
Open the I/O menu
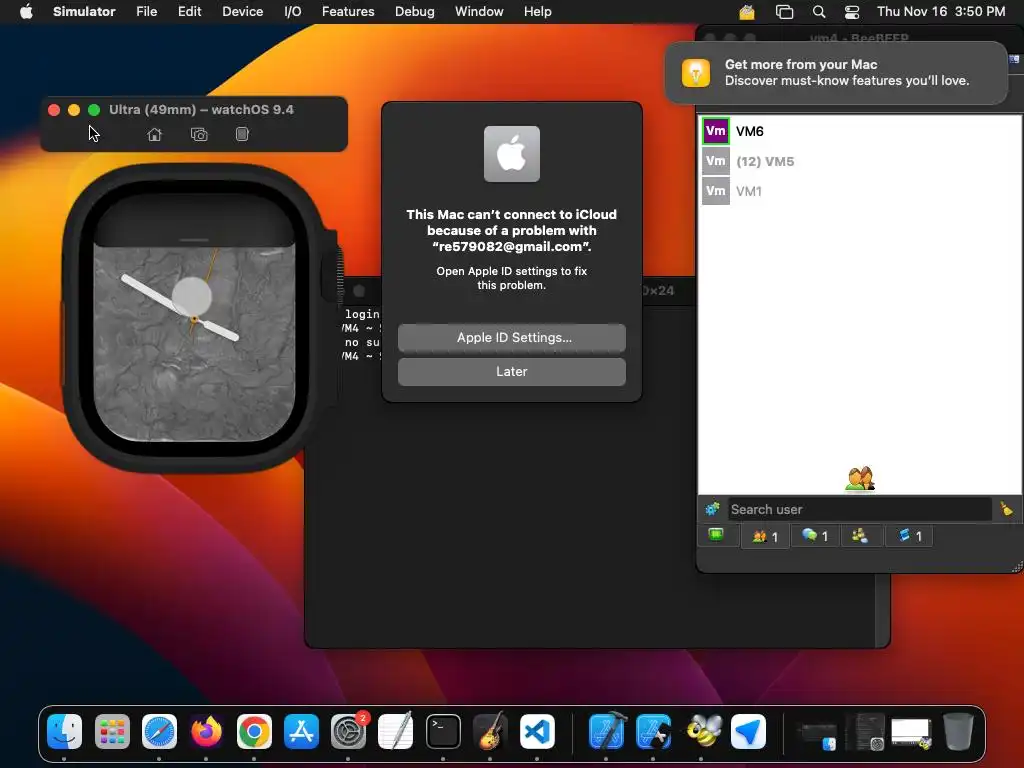(293, 12)
